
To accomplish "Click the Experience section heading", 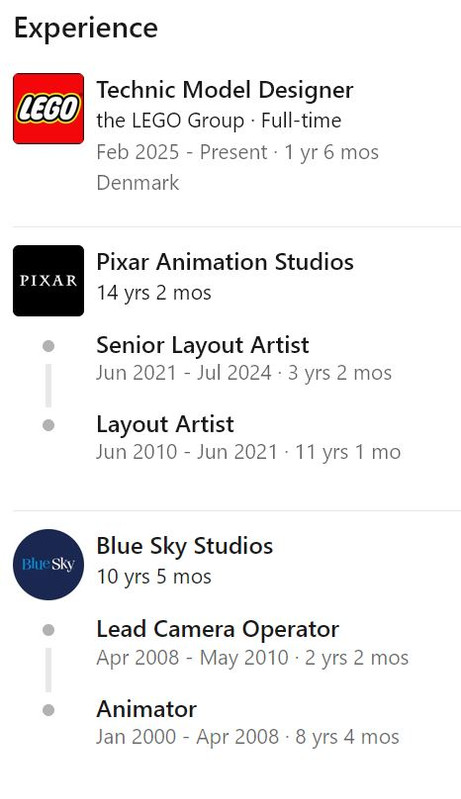I will click(x=86, y=28).
